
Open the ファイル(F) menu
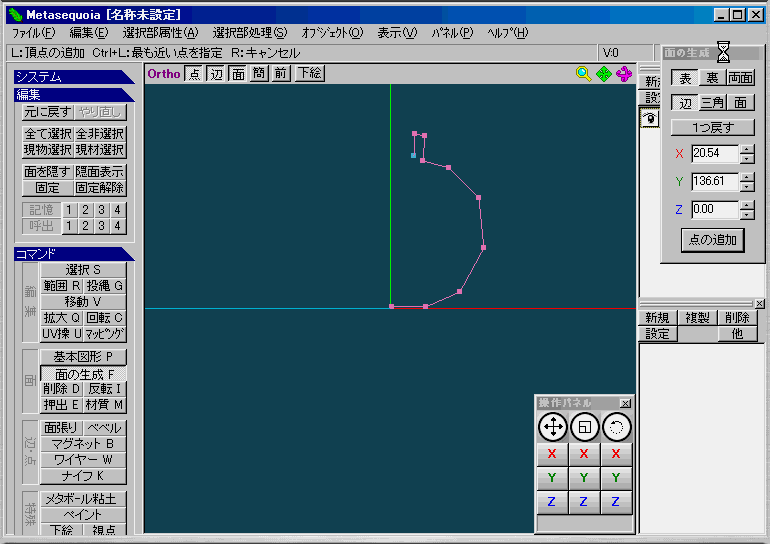(x=34, y=33)
